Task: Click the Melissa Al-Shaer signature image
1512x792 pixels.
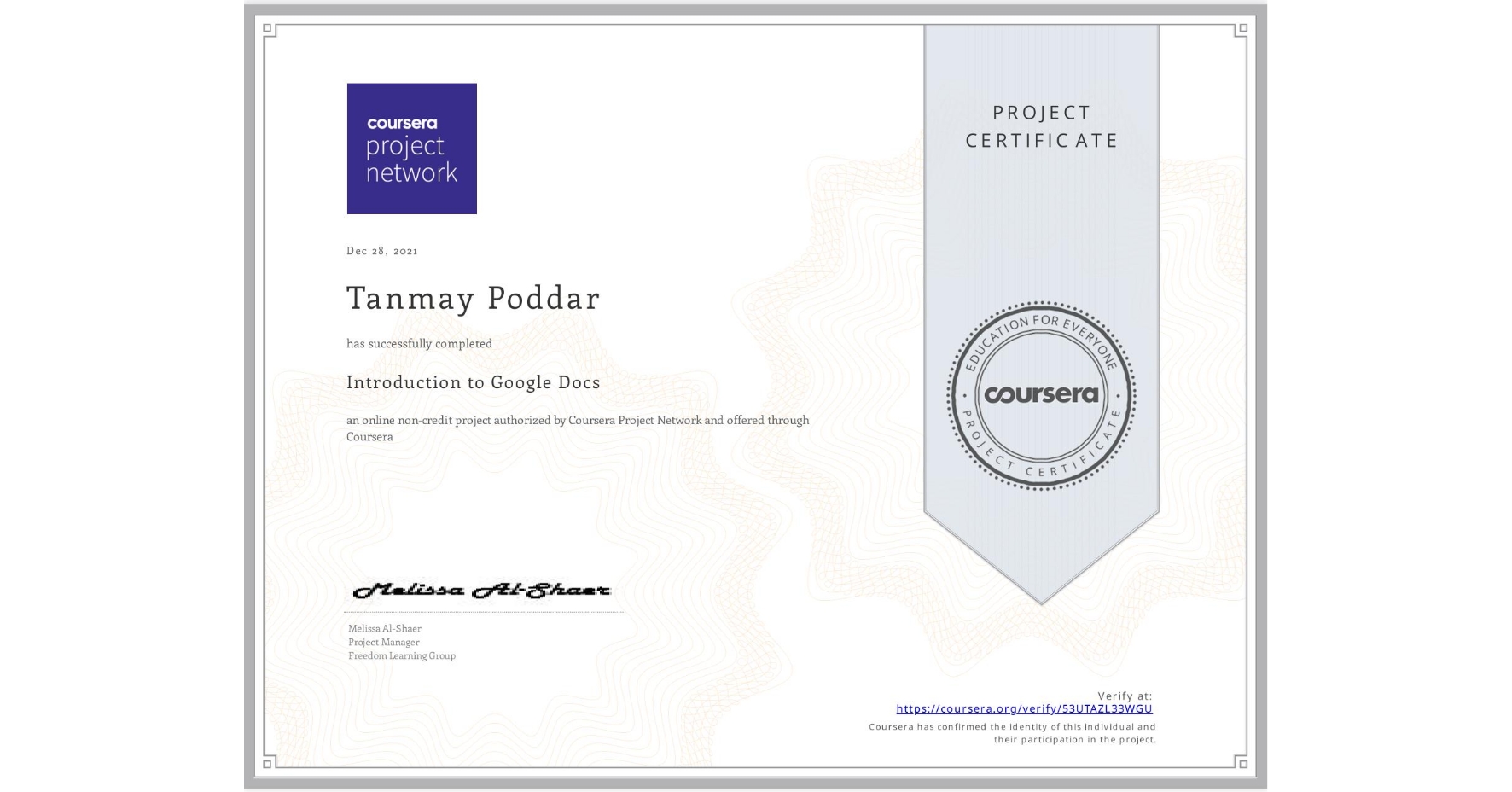Action: (482, 591)
